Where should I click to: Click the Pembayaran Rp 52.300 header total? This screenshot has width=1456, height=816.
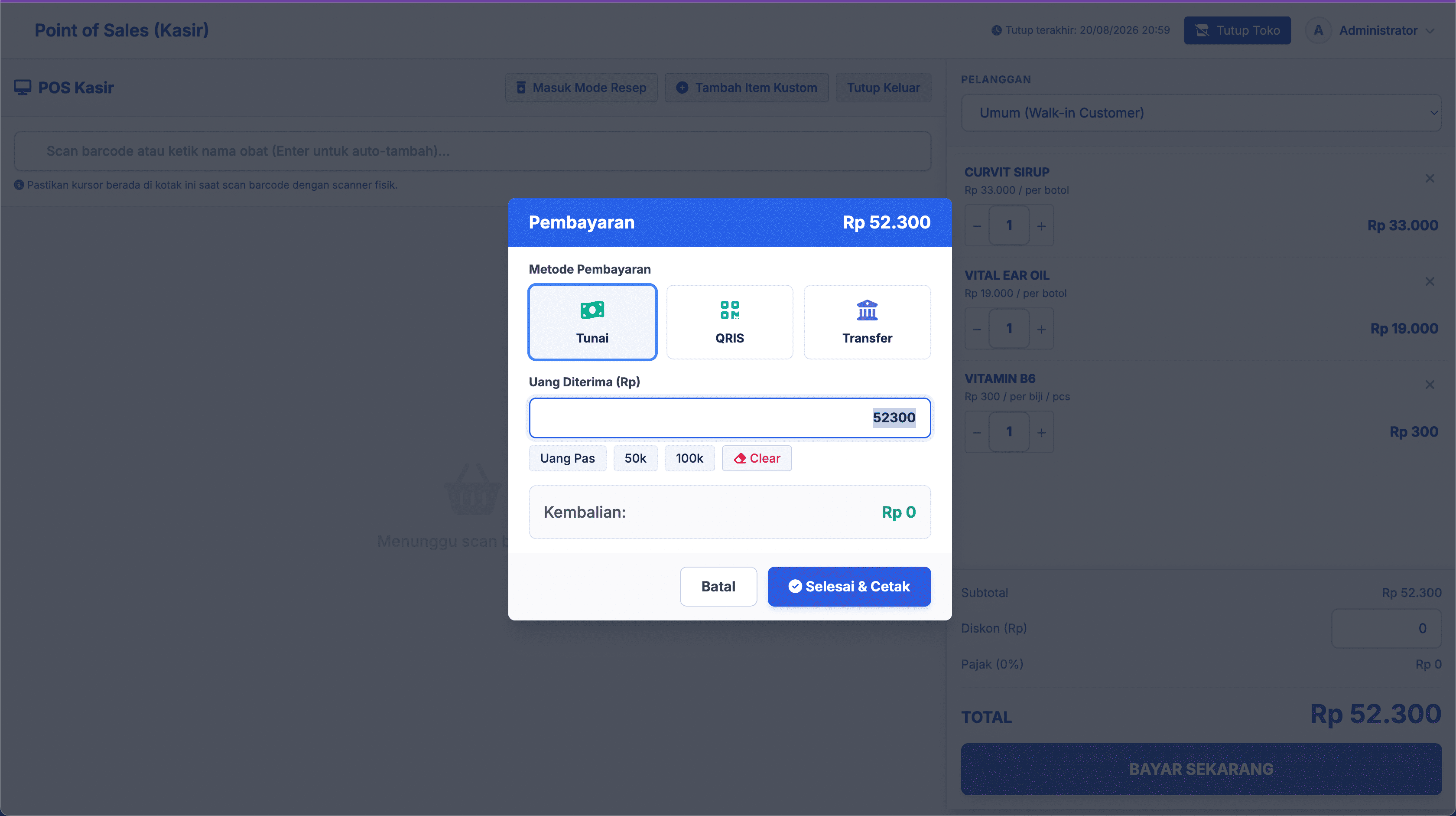click(x=886, y=222)
